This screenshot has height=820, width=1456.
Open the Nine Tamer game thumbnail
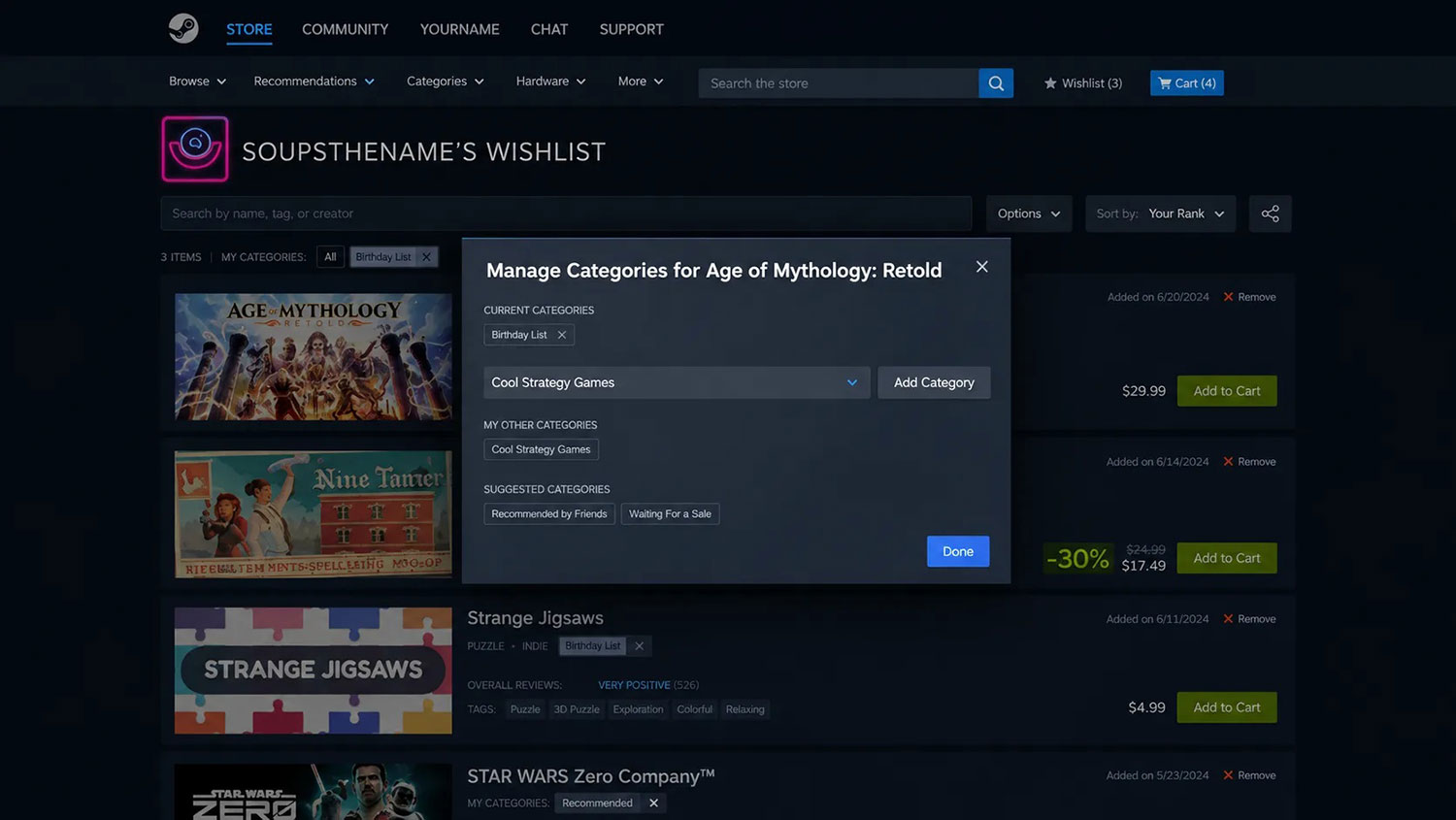313,513
